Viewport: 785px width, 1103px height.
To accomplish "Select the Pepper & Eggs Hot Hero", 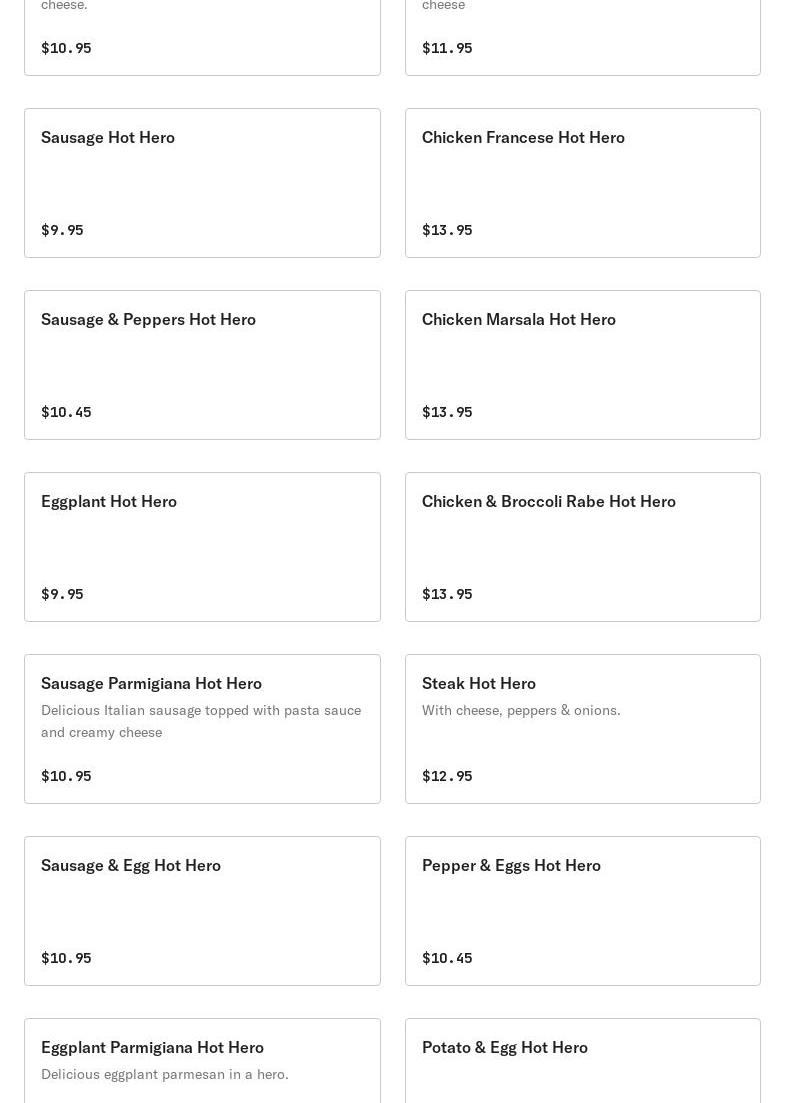I will click(x=582, y=911).
